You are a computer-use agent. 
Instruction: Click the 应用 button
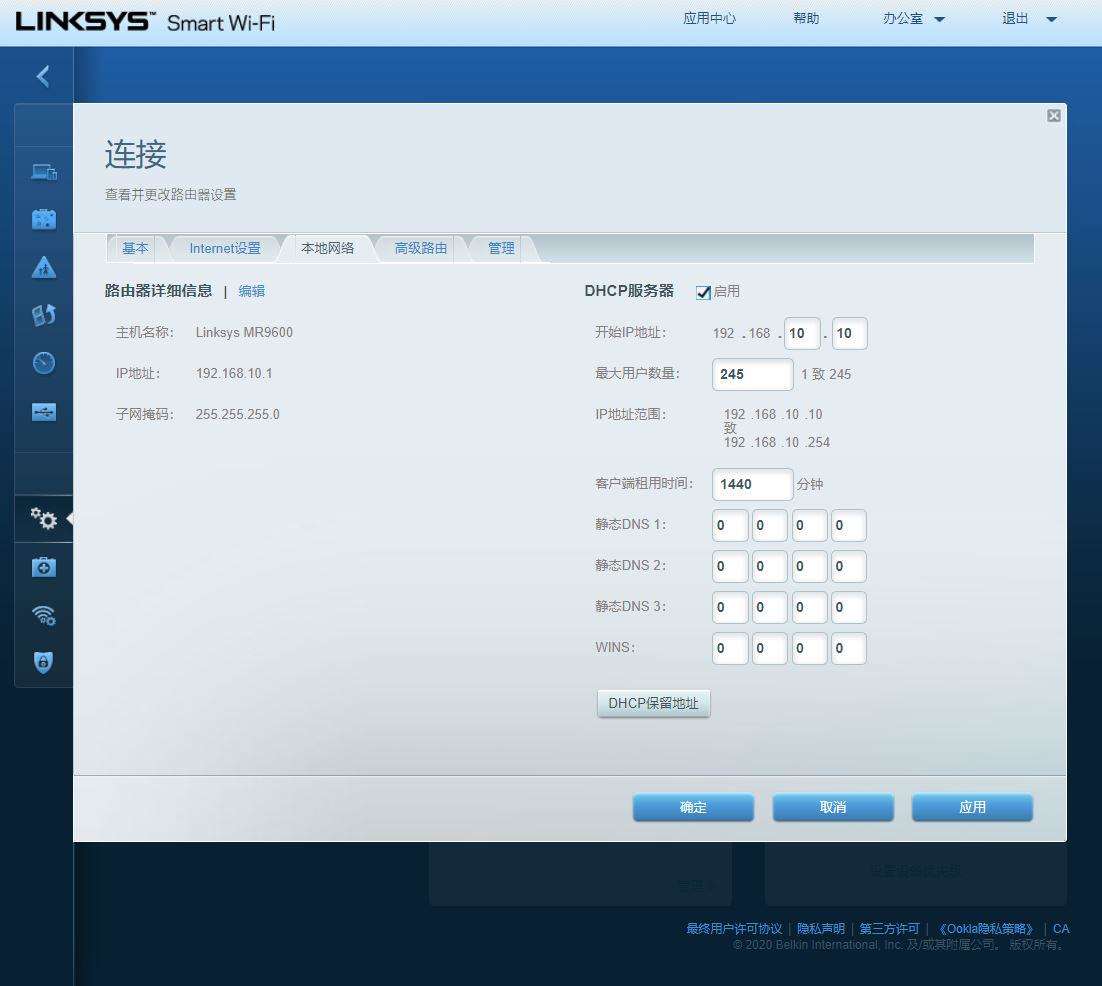click(x=972, y=807)
